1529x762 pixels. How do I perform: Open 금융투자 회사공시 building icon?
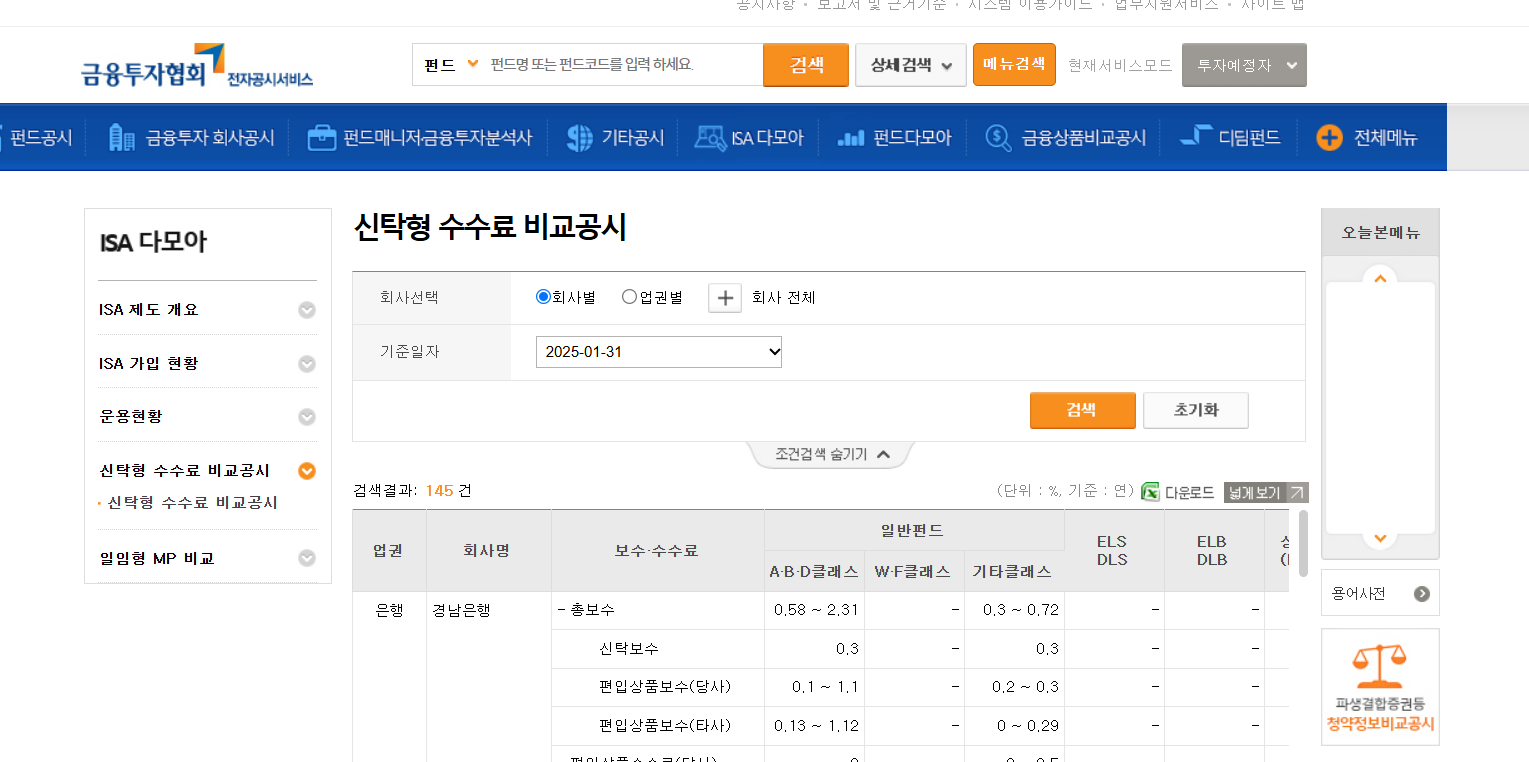tap(121, 138)
